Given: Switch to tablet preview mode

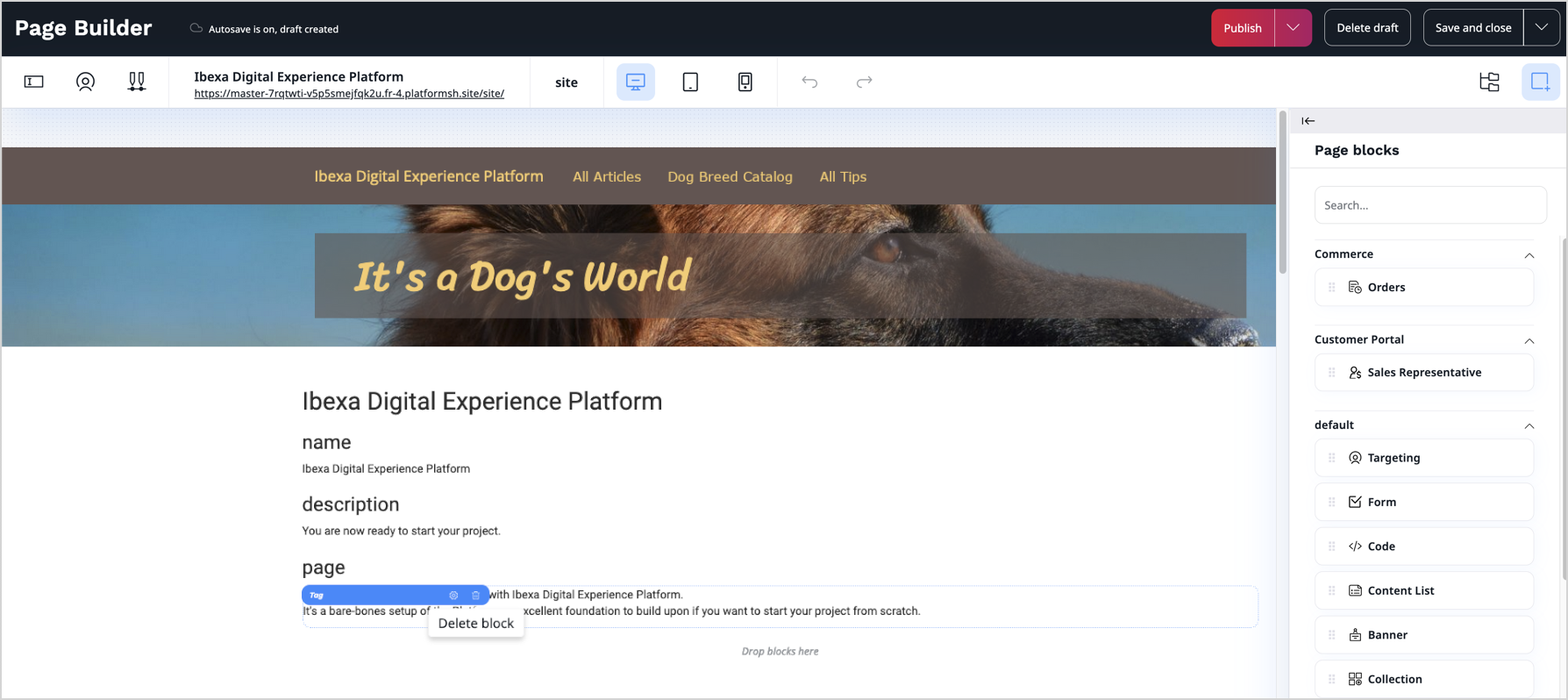Looking at the screenshot, I should 690,82.
